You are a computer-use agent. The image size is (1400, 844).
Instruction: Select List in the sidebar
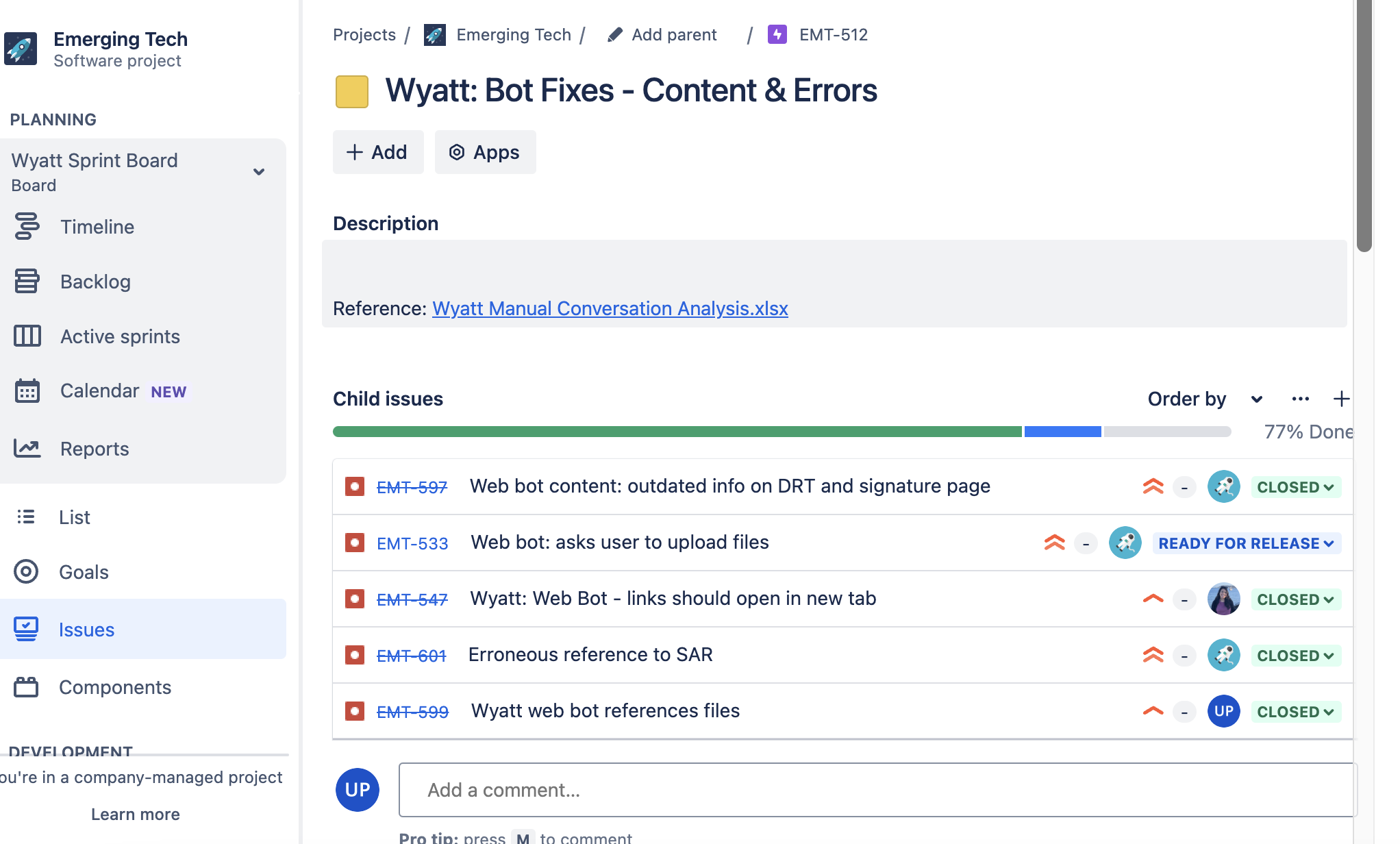(x=74, y=517)
